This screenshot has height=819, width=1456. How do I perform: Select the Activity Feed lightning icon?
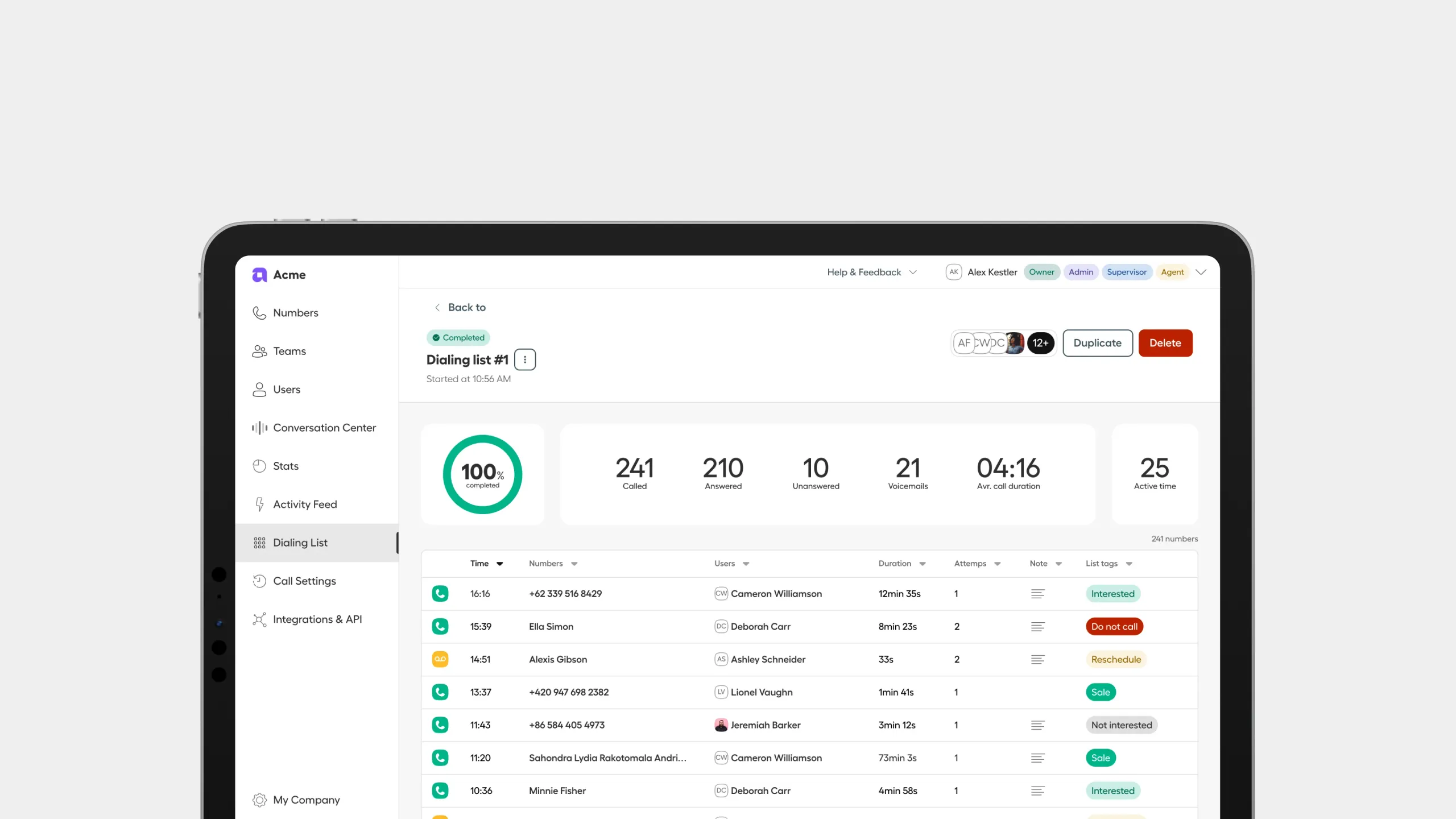(259, 504)
